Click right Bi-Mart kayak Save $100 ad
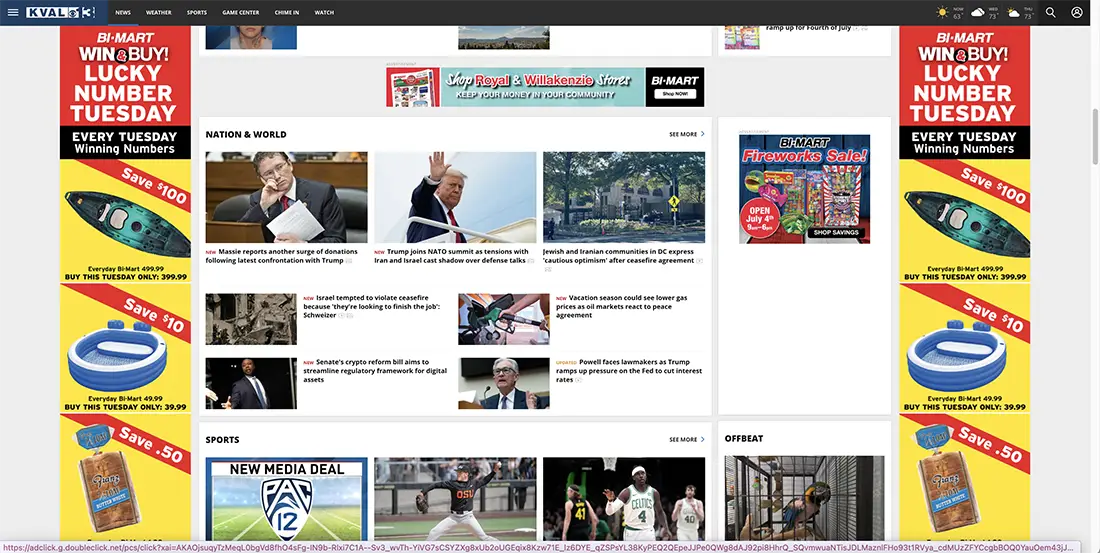1100x553 pixels. pos(964,221)
